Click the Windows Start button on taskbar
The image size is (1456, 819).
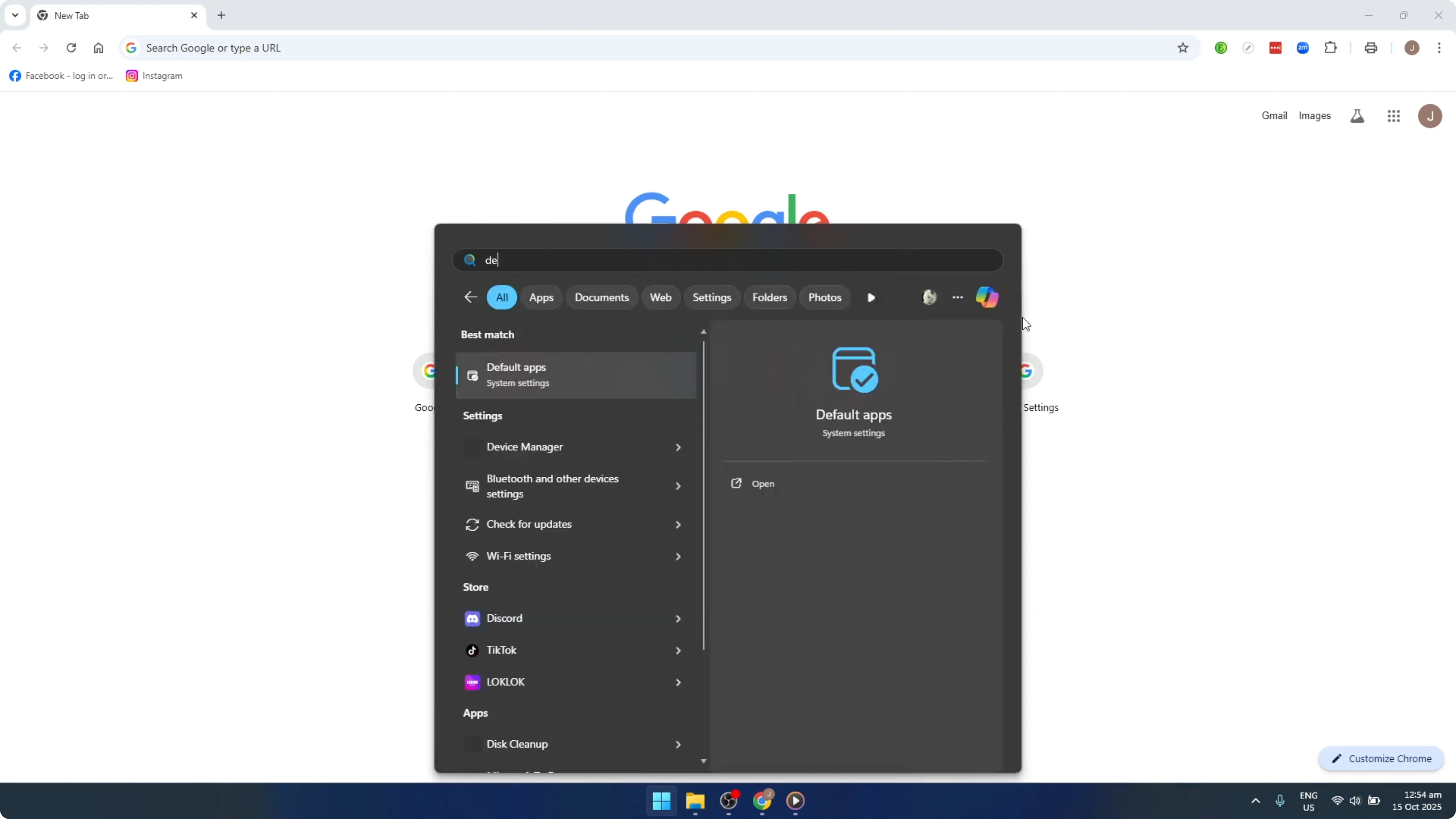tap(661, 801)
